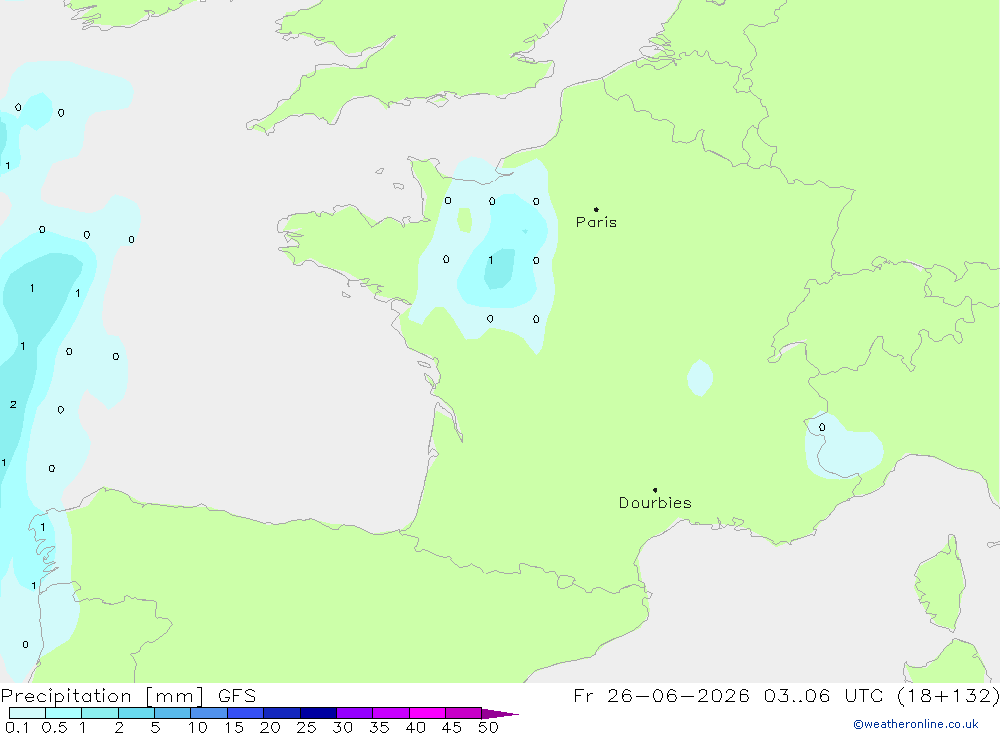
Task: Click the 10–15 mm legend swatch
Action: coord(209,713)
